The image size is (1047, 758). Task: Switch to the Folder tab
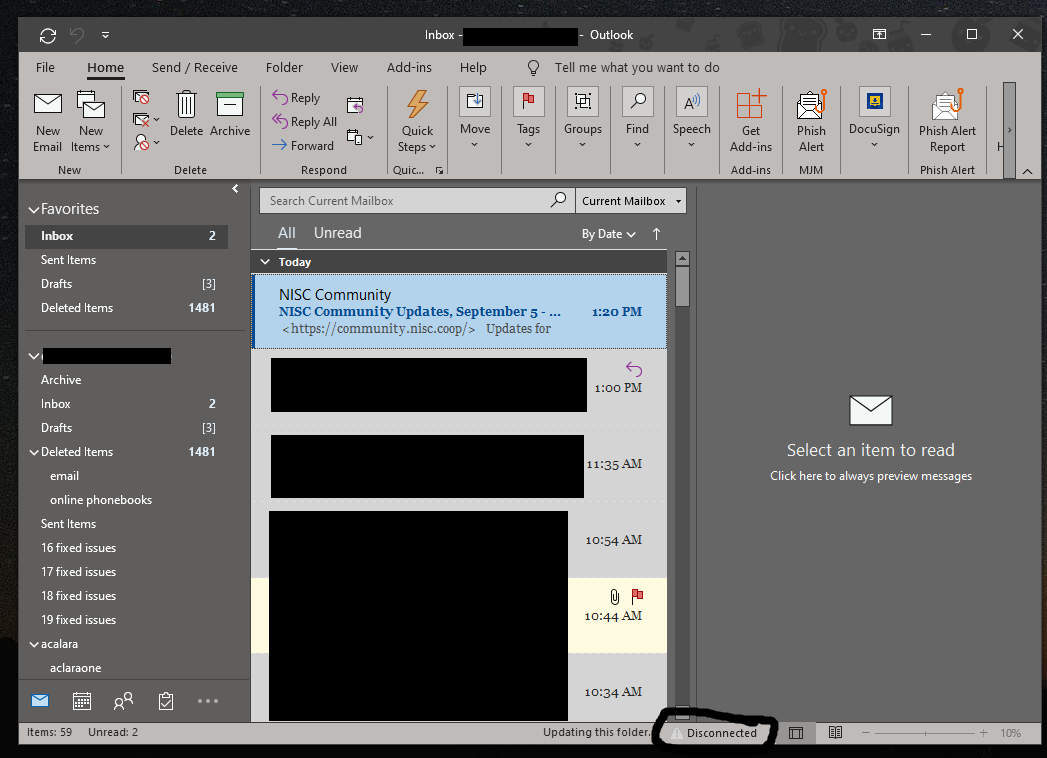point(284,67)
